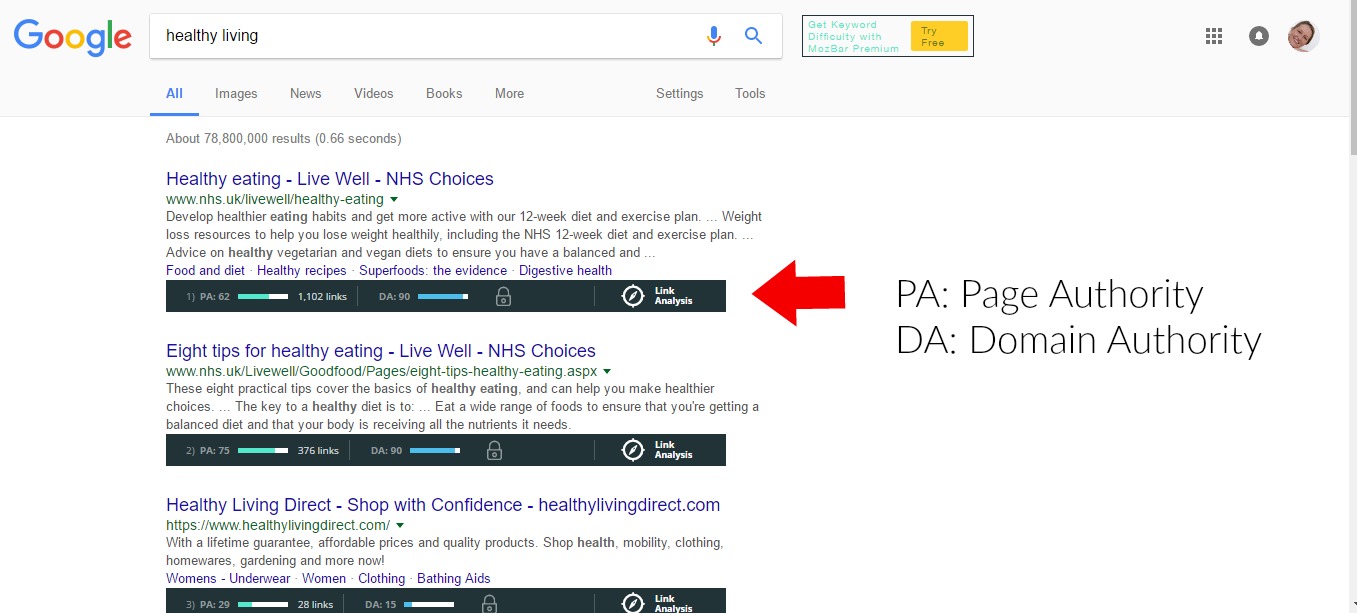Image resolution: width=1357 pixels, height=613 pixels.
Task: Open the 'Food and diet' sitelink
Action: (x=205, y=271)
